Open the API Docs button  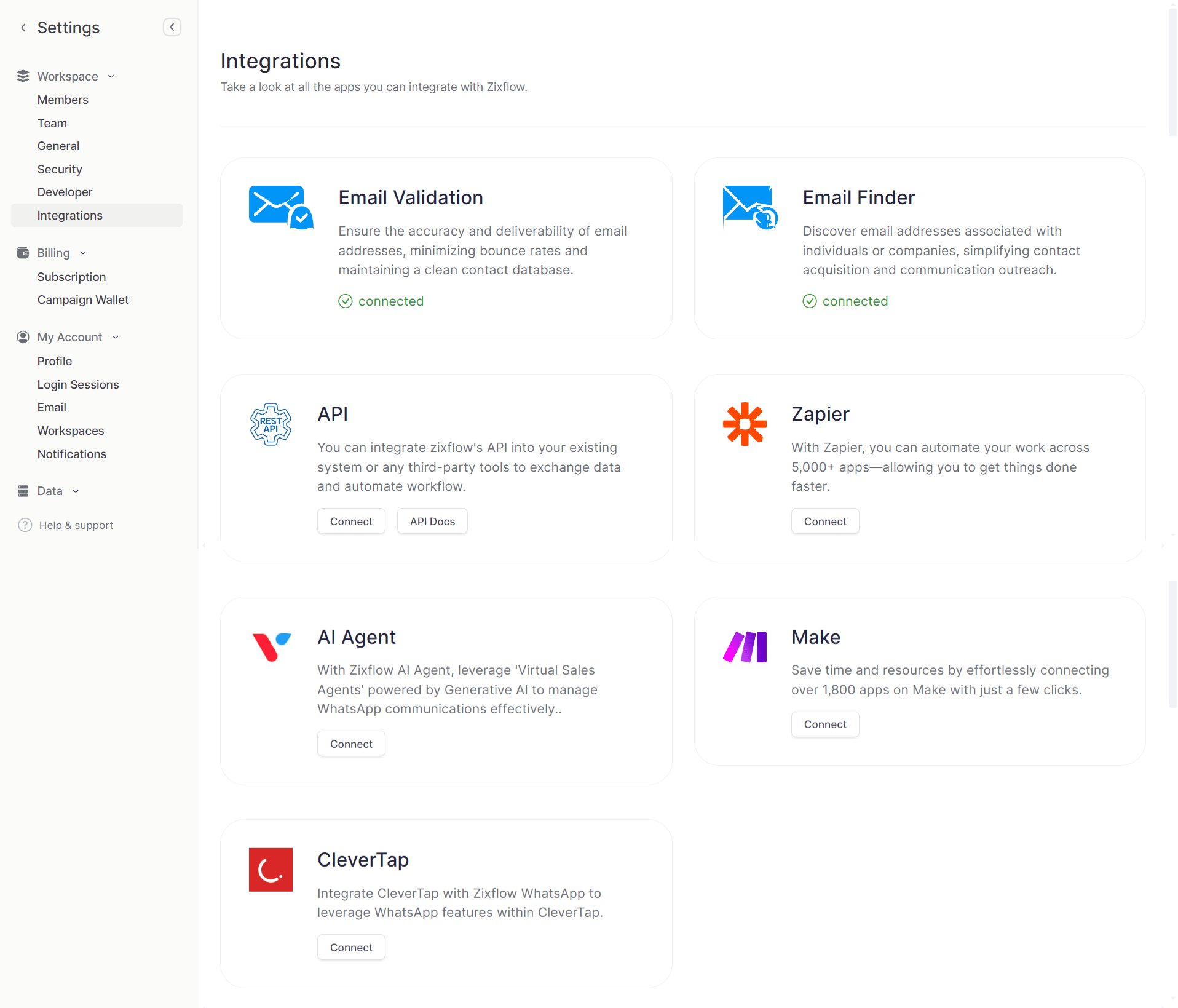tap(432, 522)
